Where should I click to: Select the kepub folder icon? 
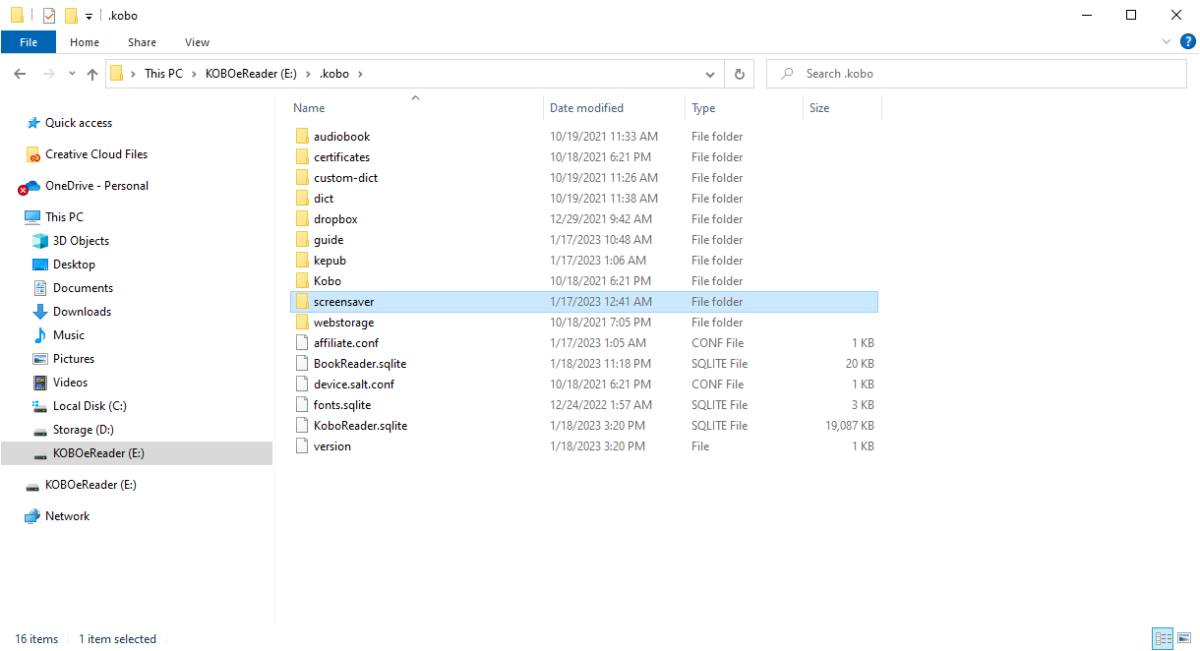(303, 260)
